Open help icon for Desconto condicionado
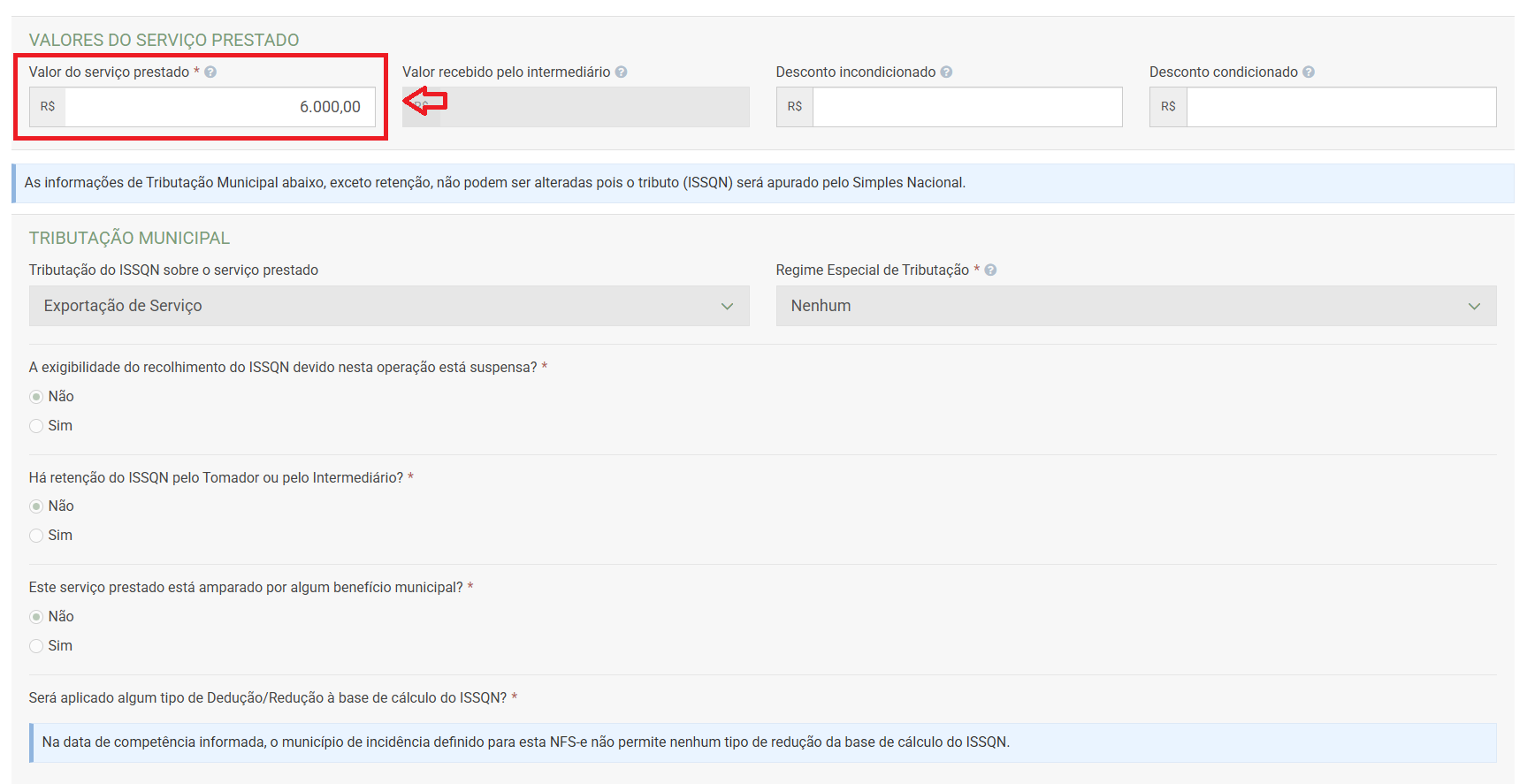Image resolution: width=1527 pixels, height=784 pixels. [x=1309, y=72]
